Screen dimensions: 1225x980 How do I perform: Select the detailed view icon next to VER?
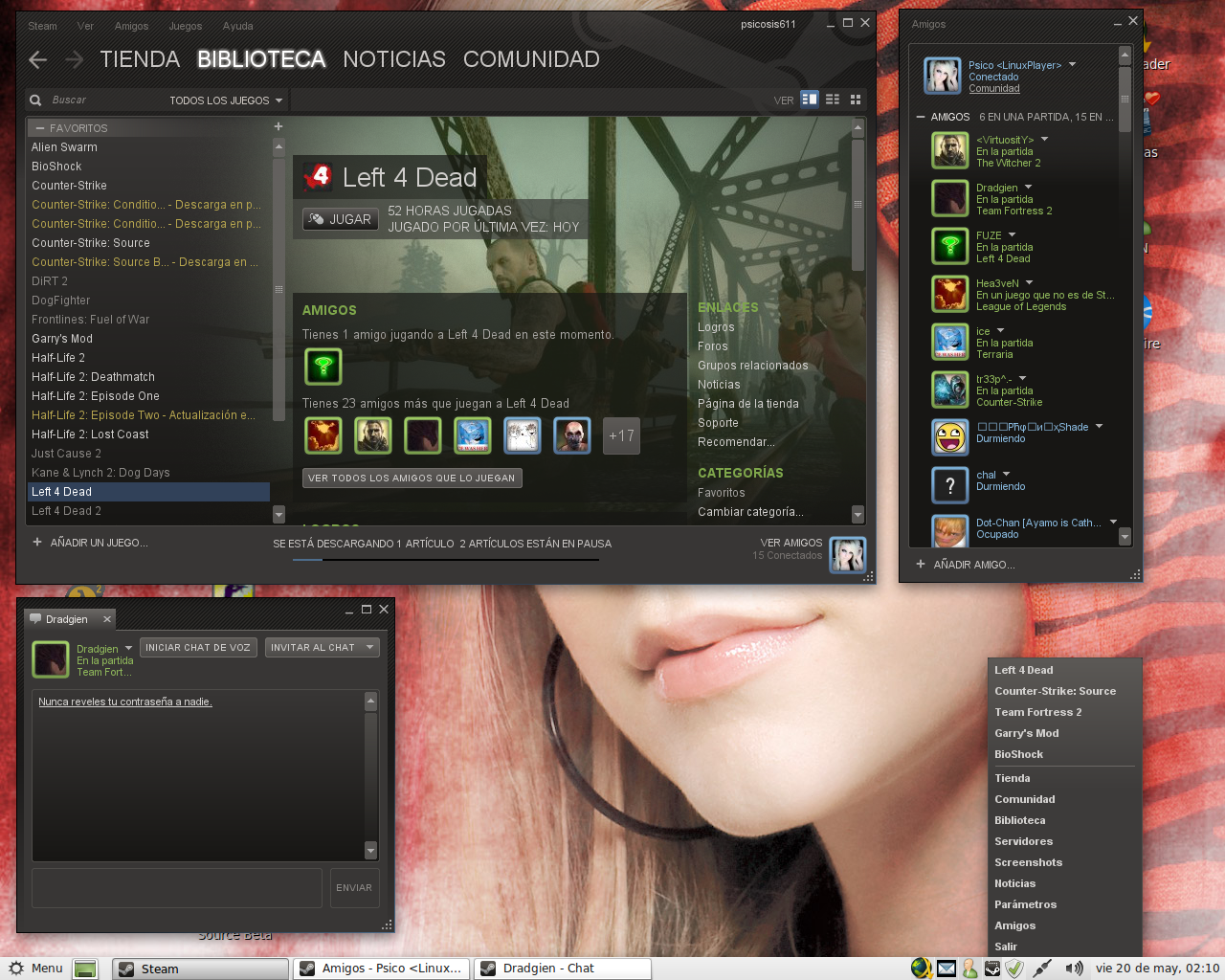click(809, 100)
